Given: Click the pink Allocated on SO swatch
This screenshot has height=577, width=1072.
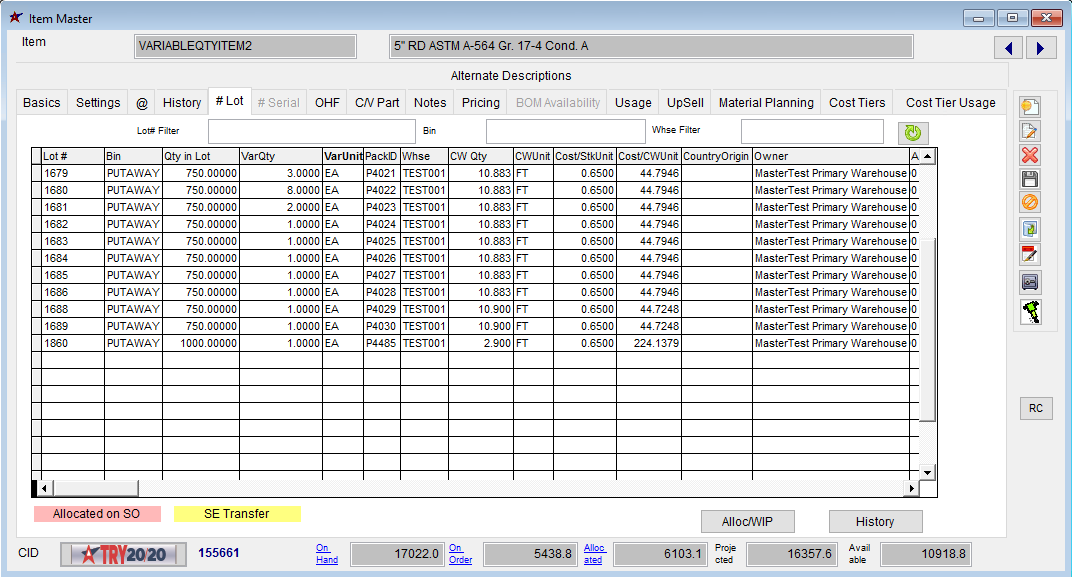Looking at the screenshot, I should pos(97,513).
